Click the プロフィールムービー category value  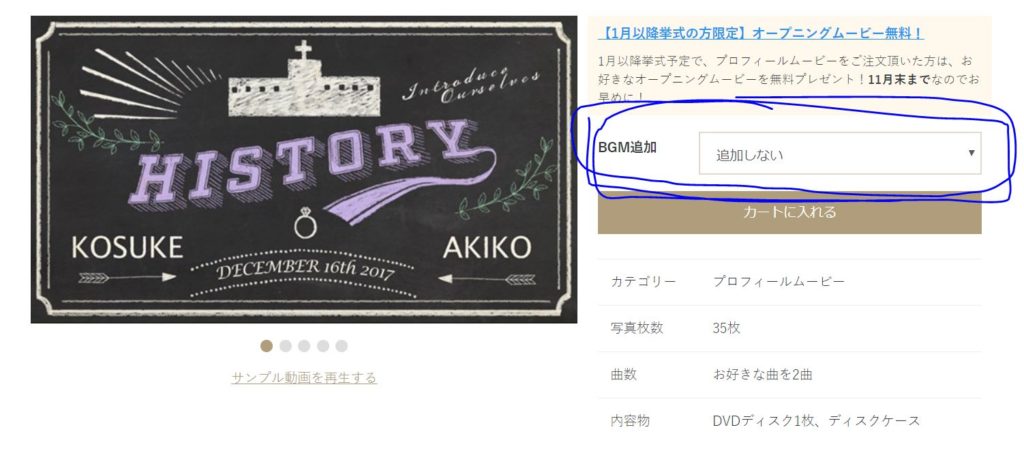pyautogui.click(x=778, y=282)
